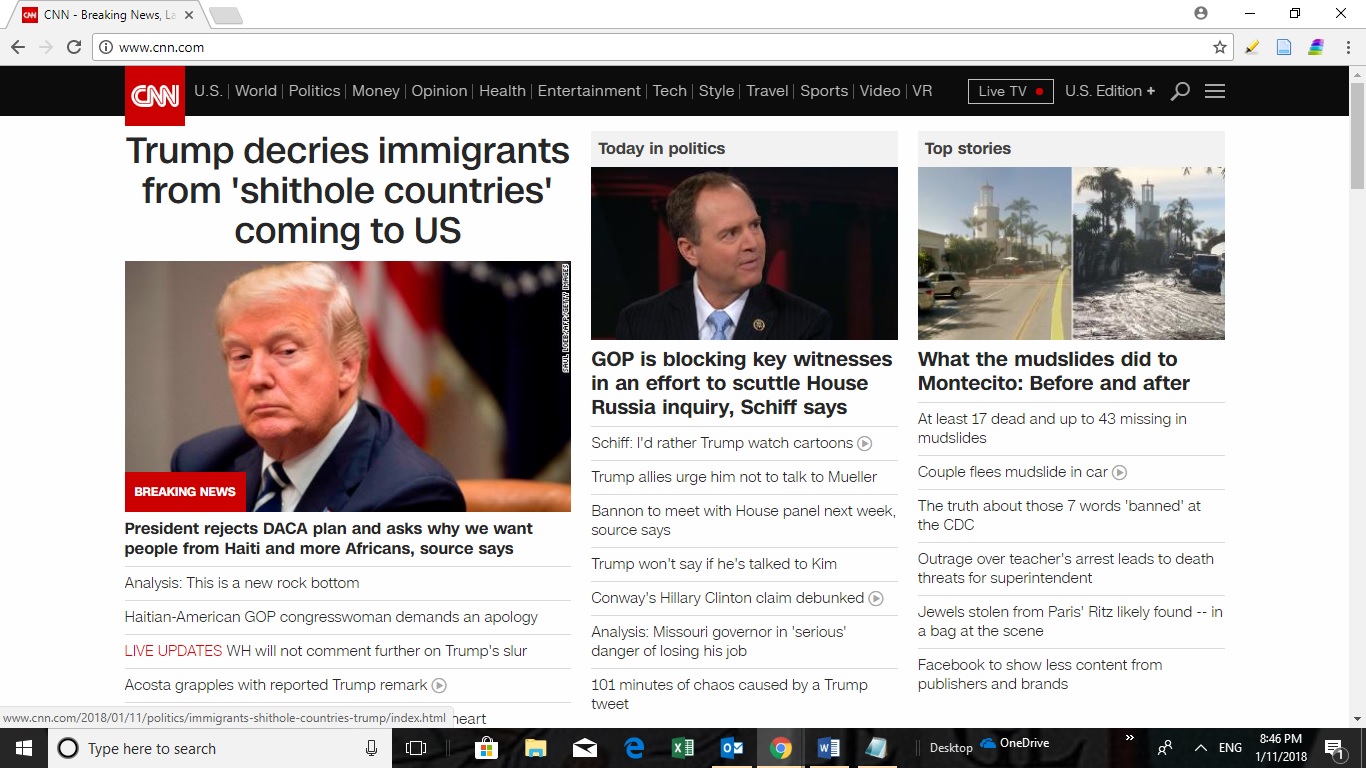The image size is (1366, 768).
Task: Open the hamburger menu on CNN
Action: (x=1215, y=91)
